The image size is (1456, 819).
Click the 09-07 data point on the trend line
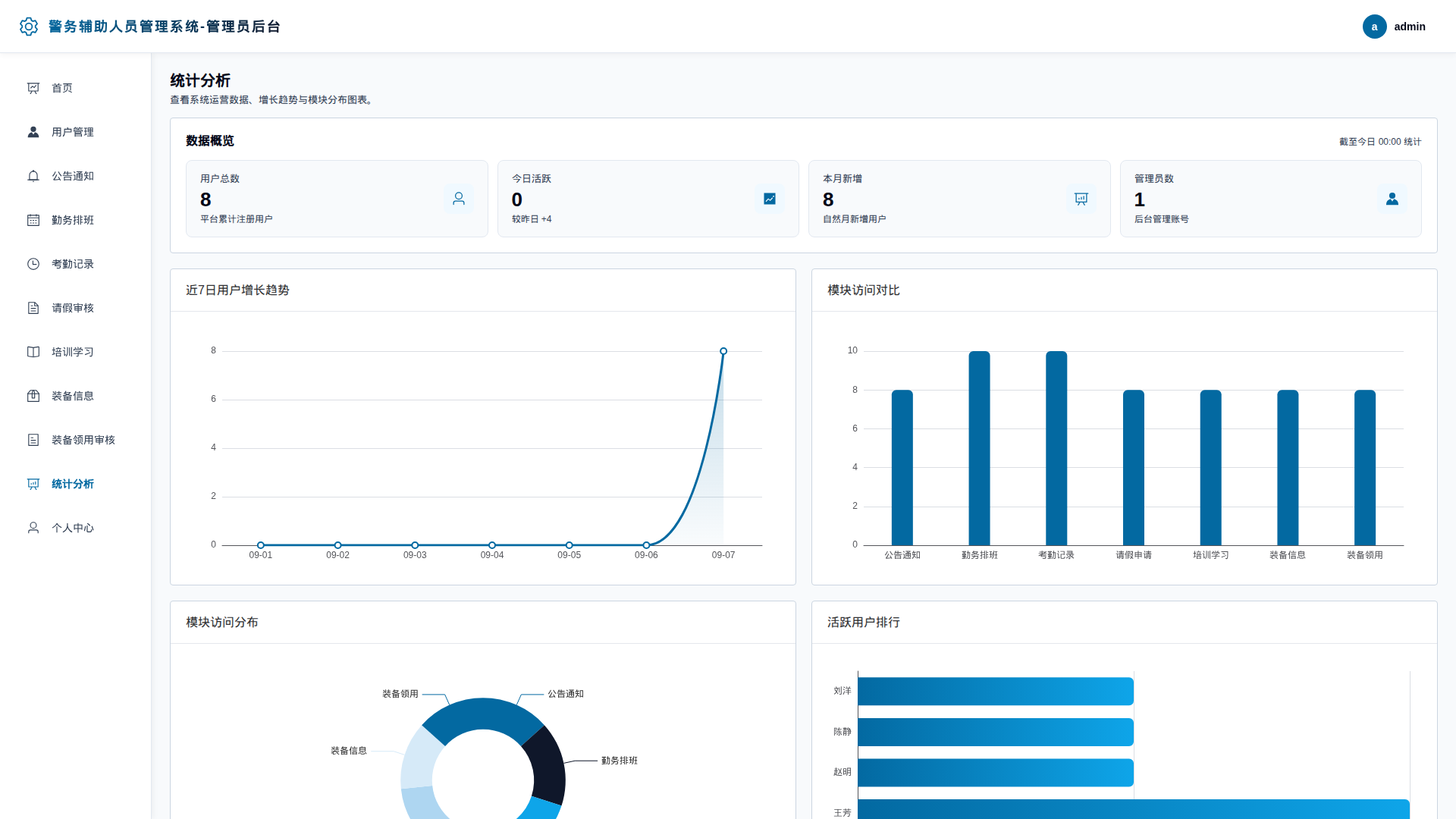tap(723, 351)
